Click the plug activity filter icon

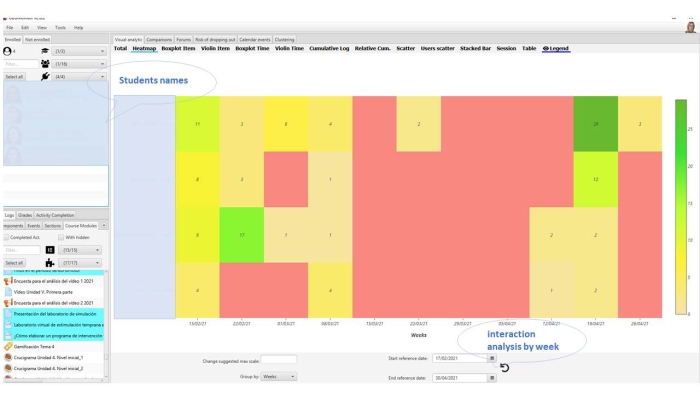[45, 76]
